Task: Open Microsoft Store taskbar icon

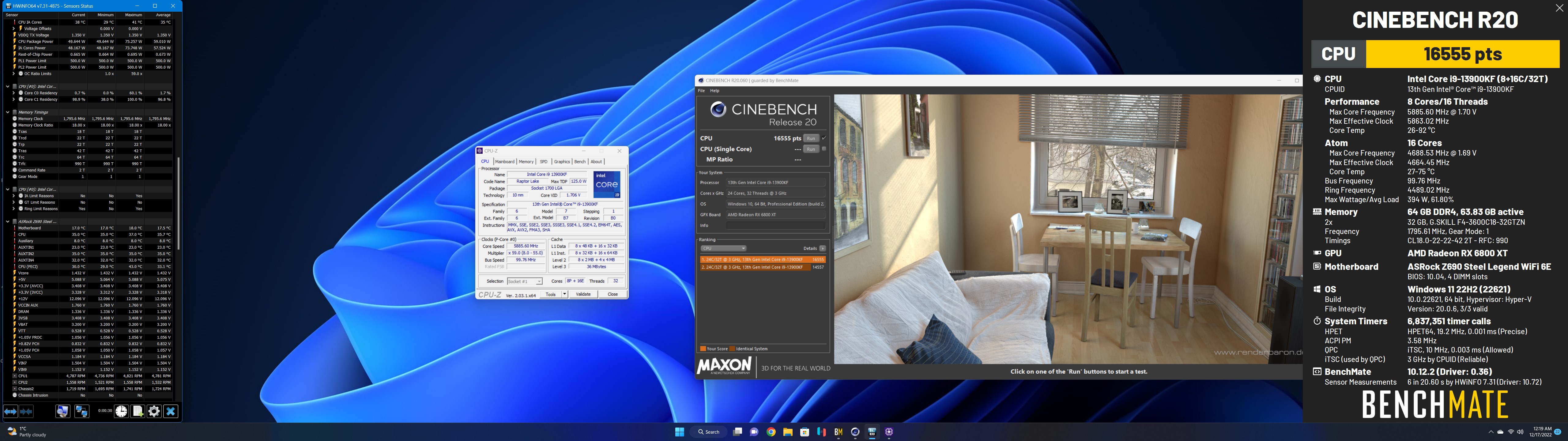Action: (x=805, y=432)
